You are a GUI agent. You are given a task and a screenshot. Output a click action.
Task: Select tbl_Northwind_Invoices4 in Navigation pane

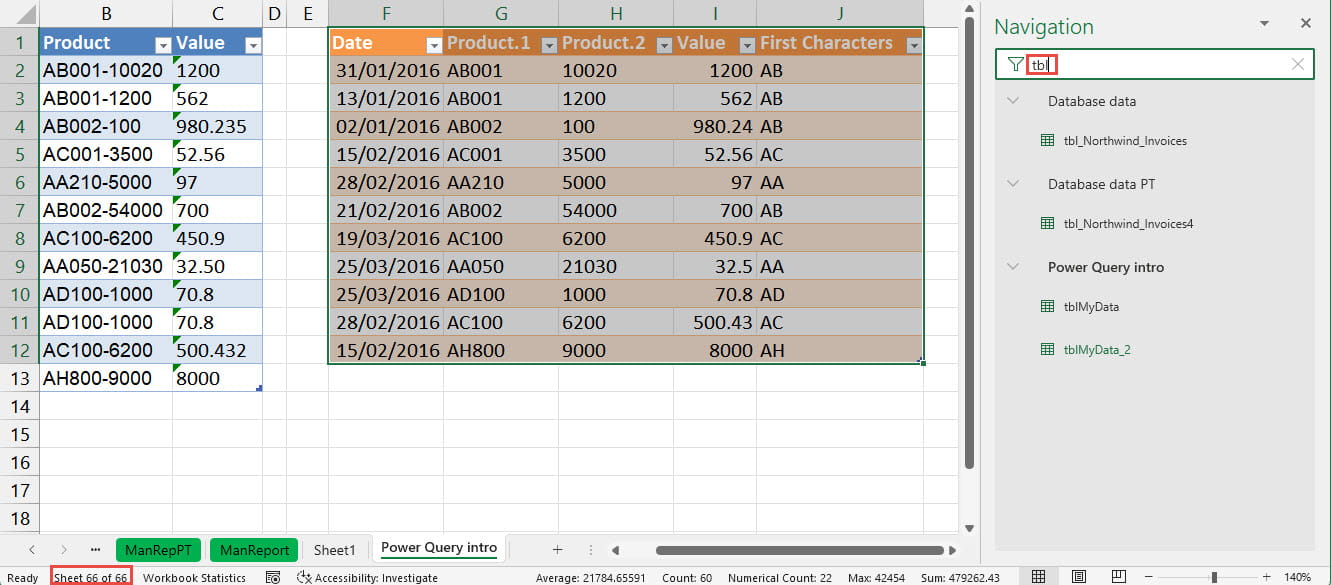[1128, 224]
